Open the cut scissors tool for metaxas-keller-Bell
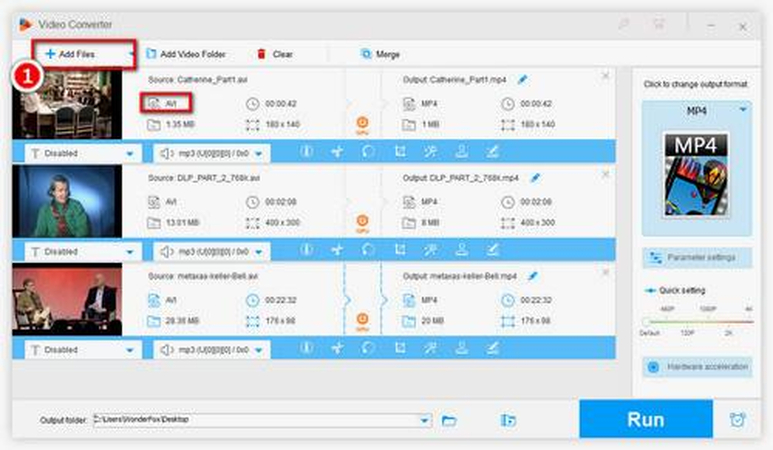This screenshot has width=773, height=450. click(337, 347)
